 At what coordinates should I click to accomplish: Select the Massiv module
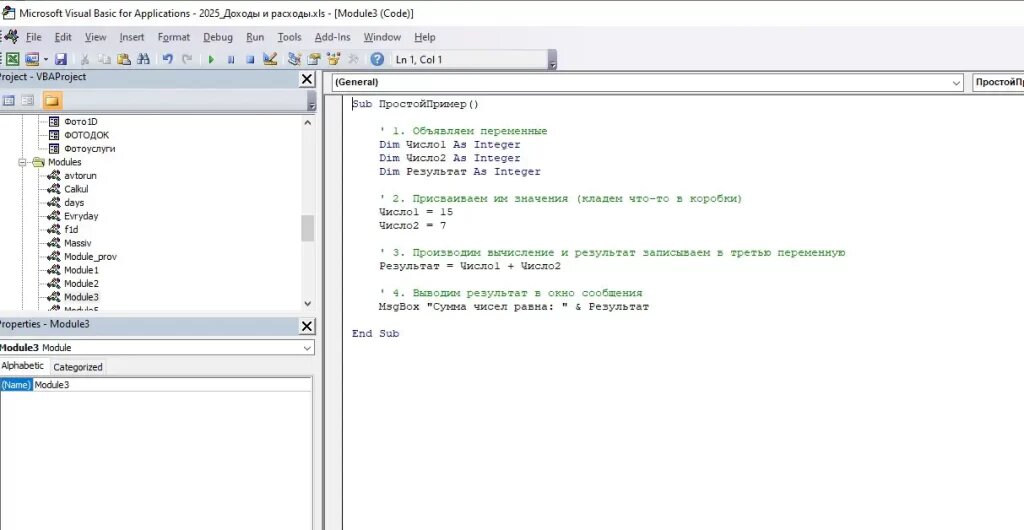click(x=77, y=243)
